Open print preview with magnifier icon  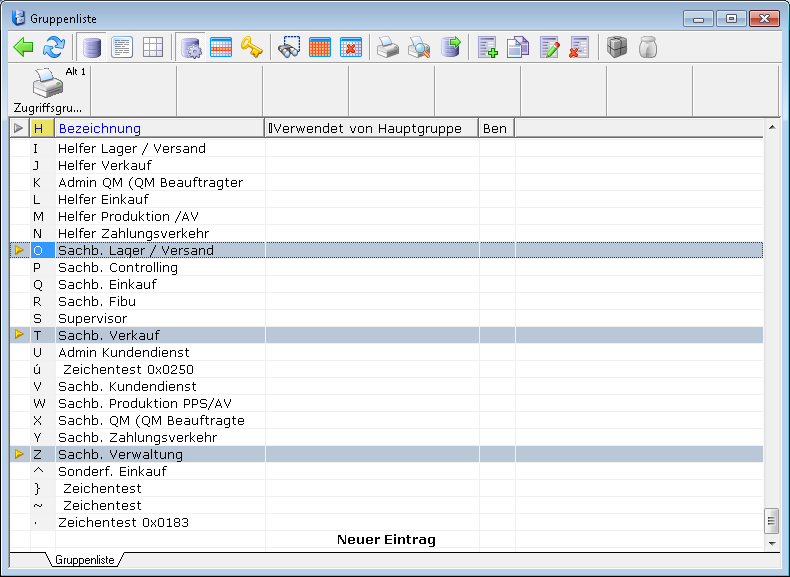tap(419, 47)
